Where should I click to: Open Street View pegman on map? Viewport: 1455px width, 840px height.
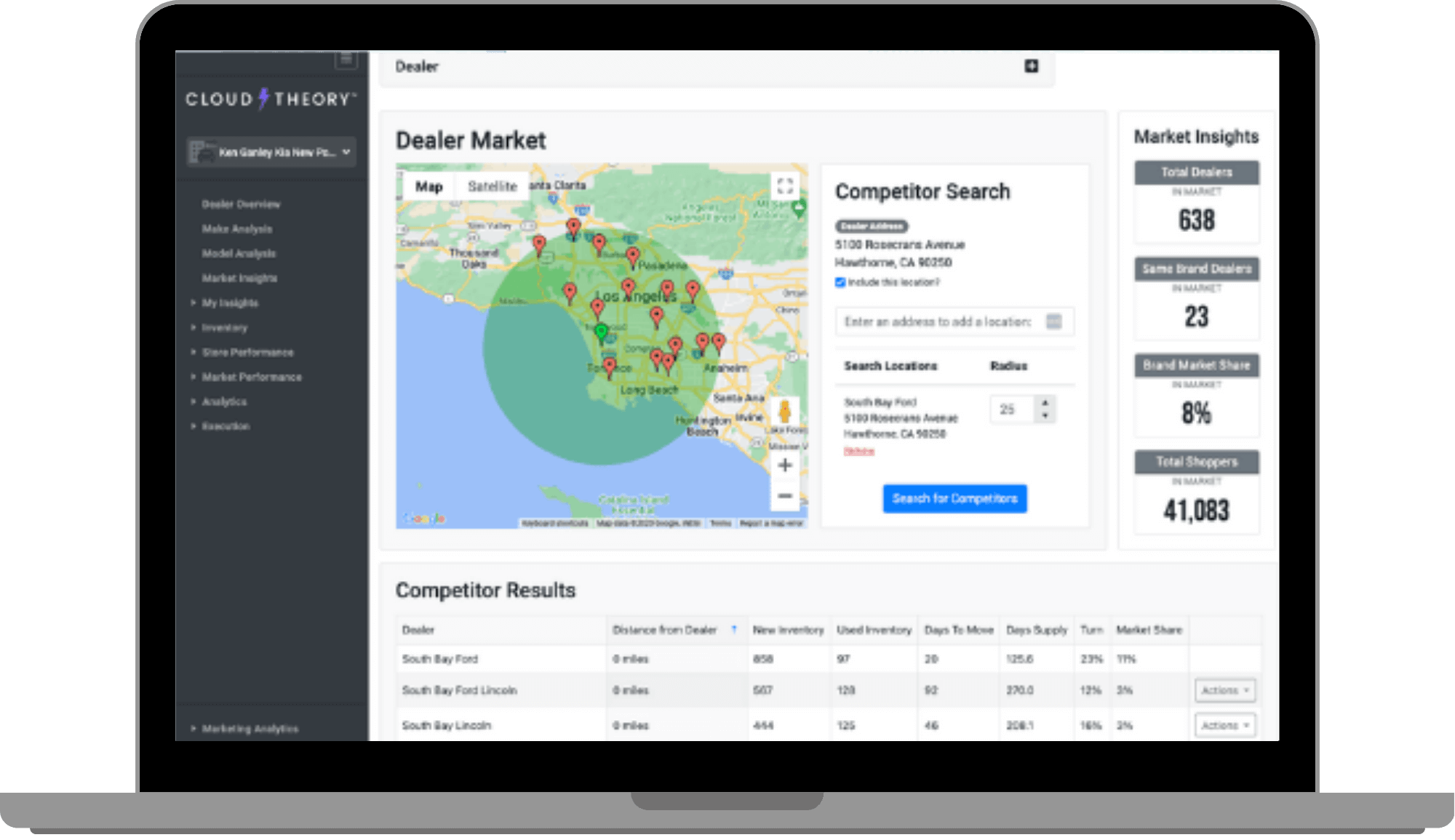tap(784, 412)
